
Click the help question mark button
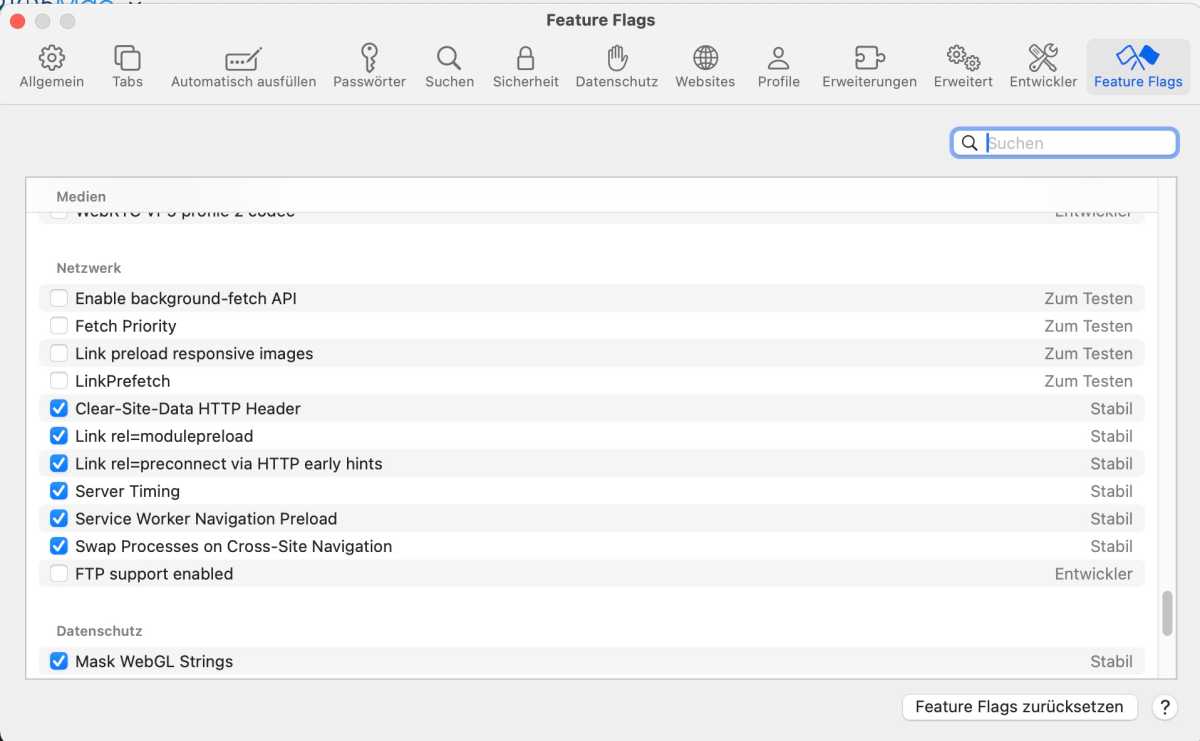point(1164,707)
